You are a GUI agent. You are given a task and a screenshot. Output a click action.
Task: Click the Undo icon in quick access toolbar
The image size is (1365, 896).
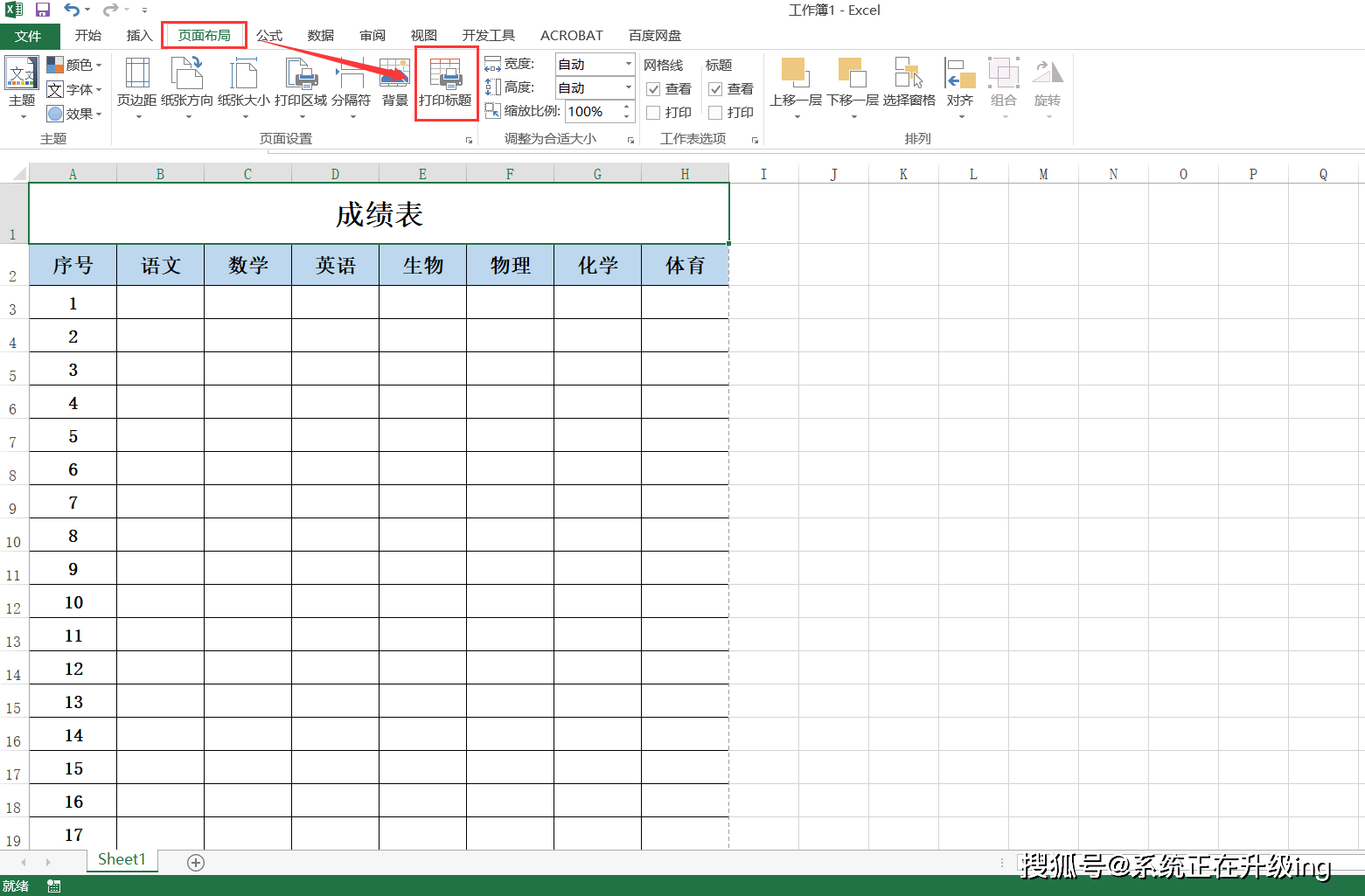pos(72,10)
